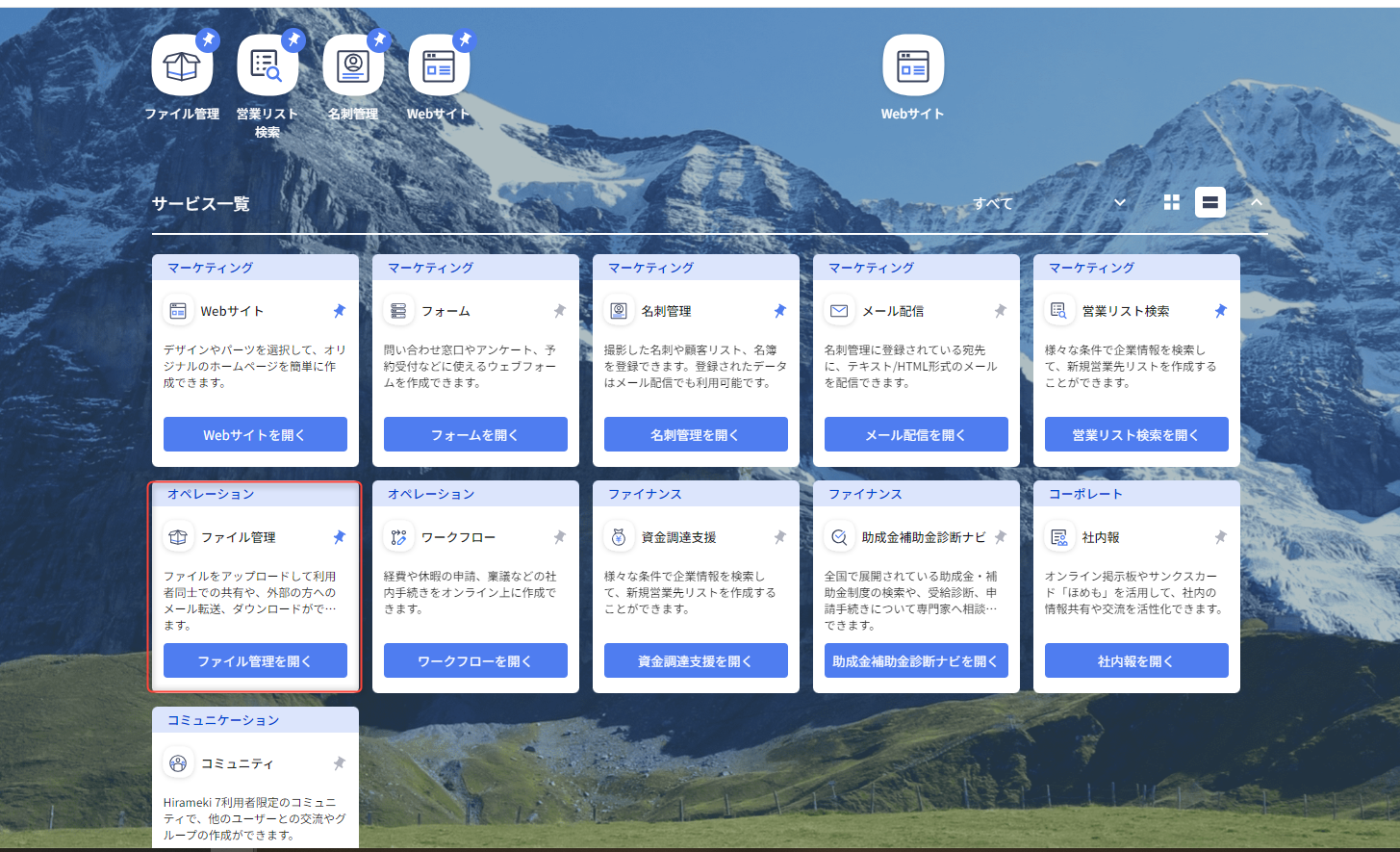
Task: Unpin the pinned Webサイト shortcut badge
Action: (465, 40)
